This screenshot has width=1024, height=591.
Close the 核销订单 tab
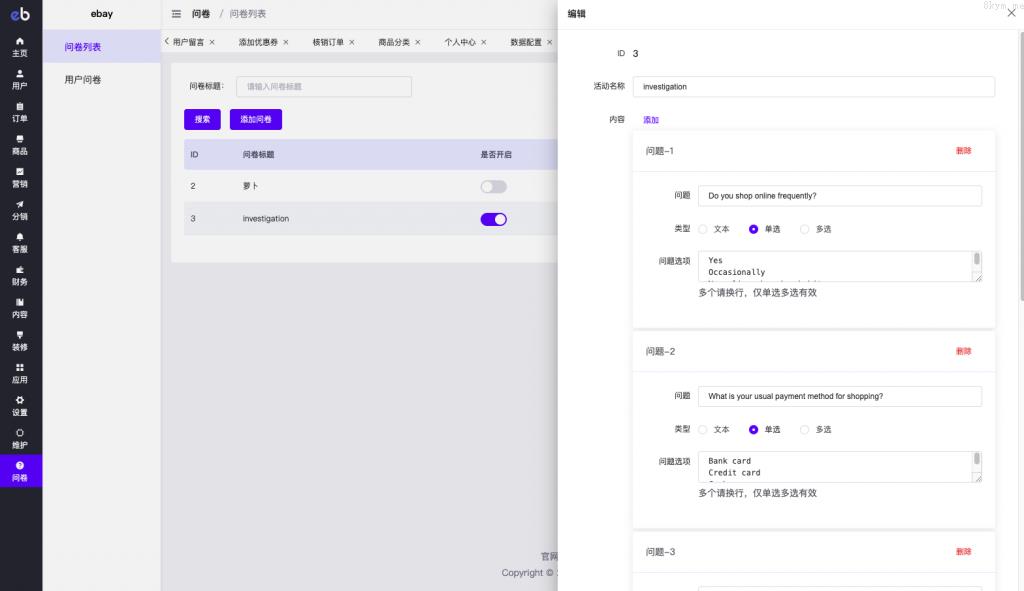point(352,43)
